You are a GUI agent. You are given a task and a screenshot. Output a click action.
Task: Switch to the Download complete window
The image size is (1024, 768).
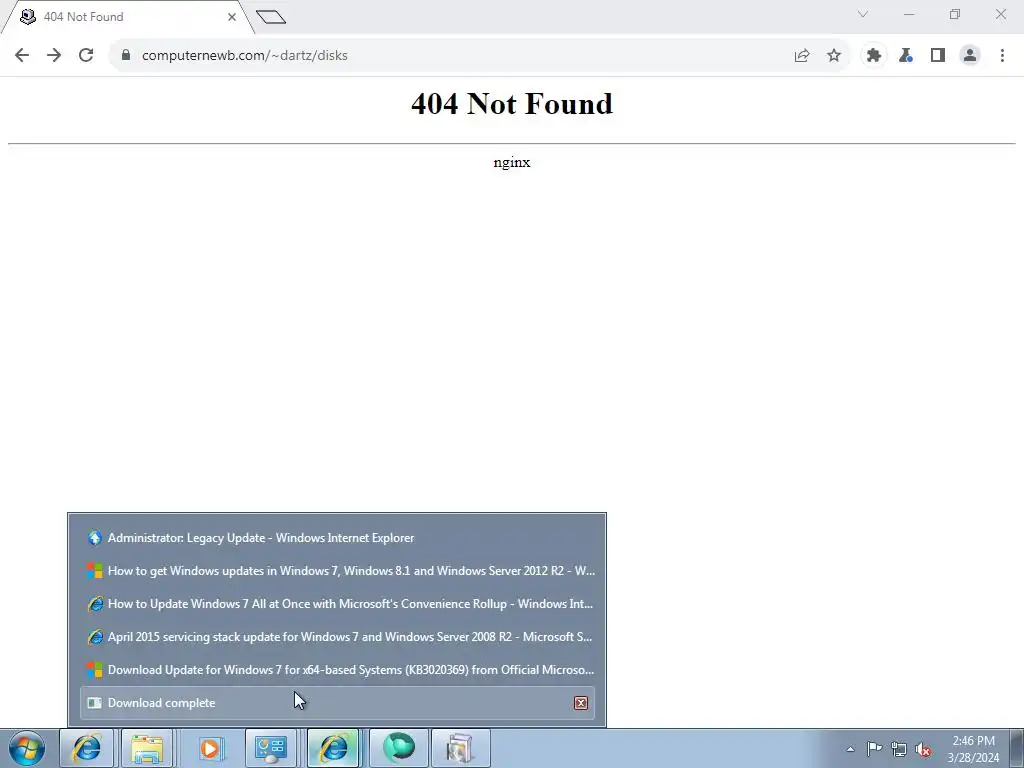(338, 703)
